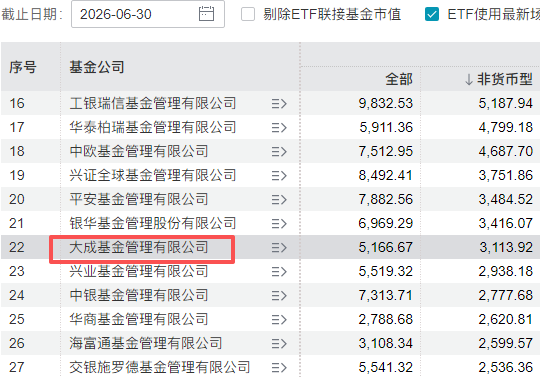Select 兴业基金管理有限公司 company name

point(139,271)
